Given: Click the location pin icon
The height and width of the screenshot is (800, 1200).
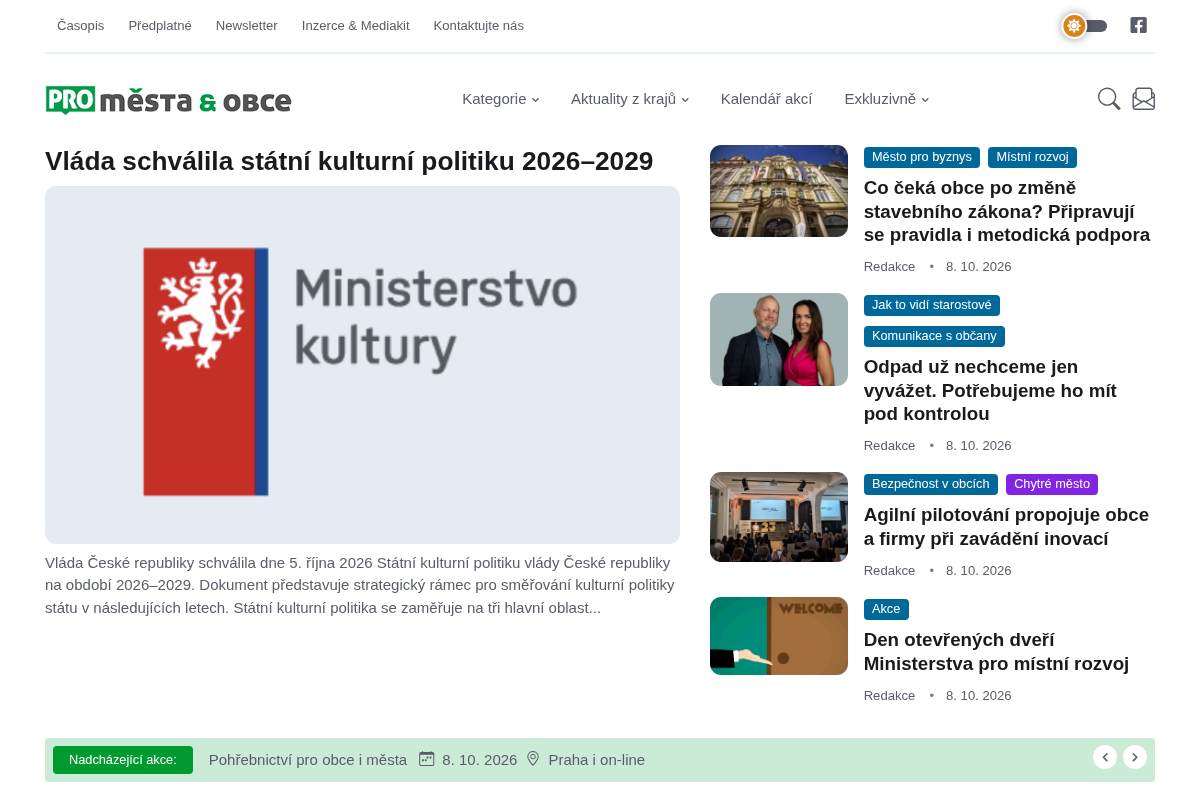Looking at the screenshot, I should click(x=533, y=759).
